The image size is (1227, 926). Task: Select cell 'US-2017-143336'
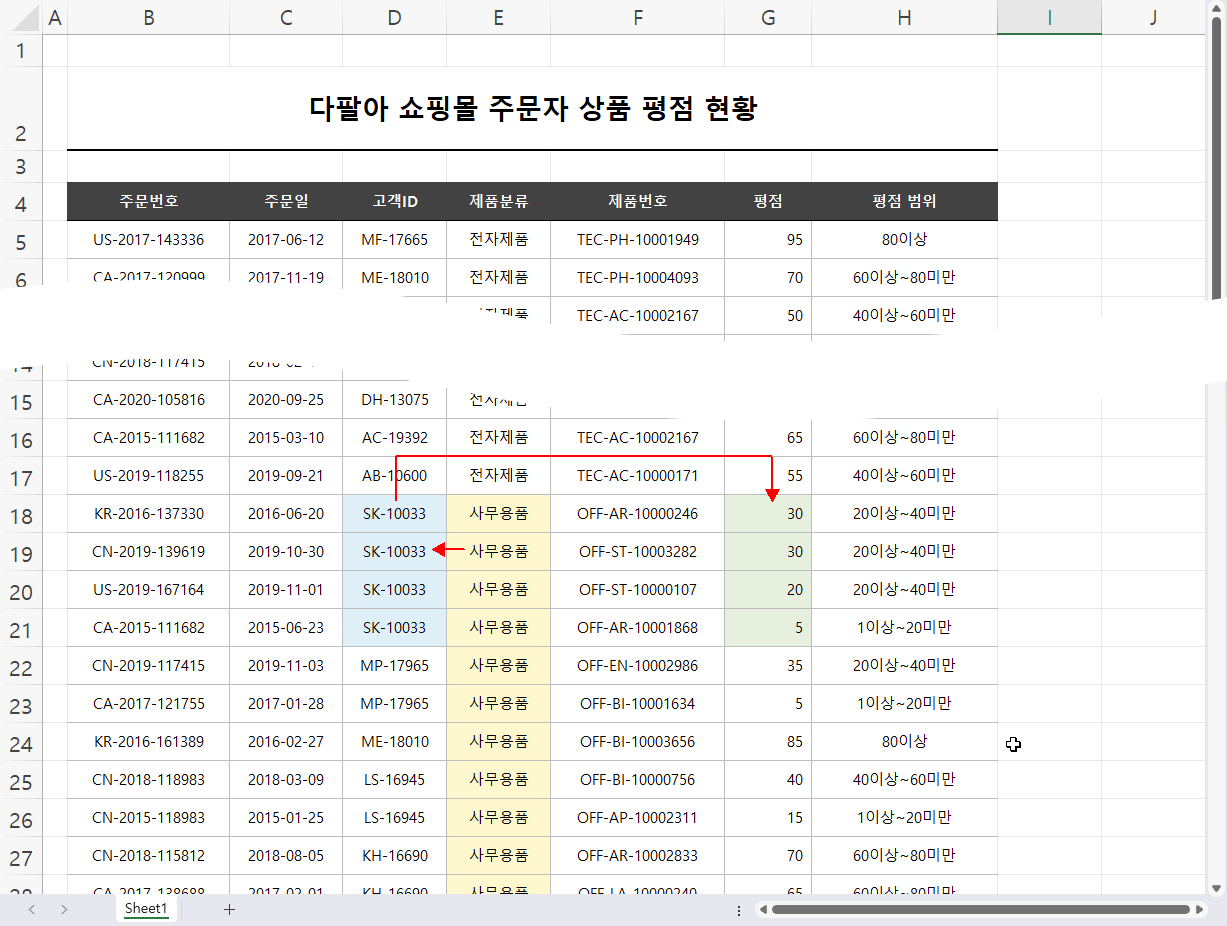[148, 240]
